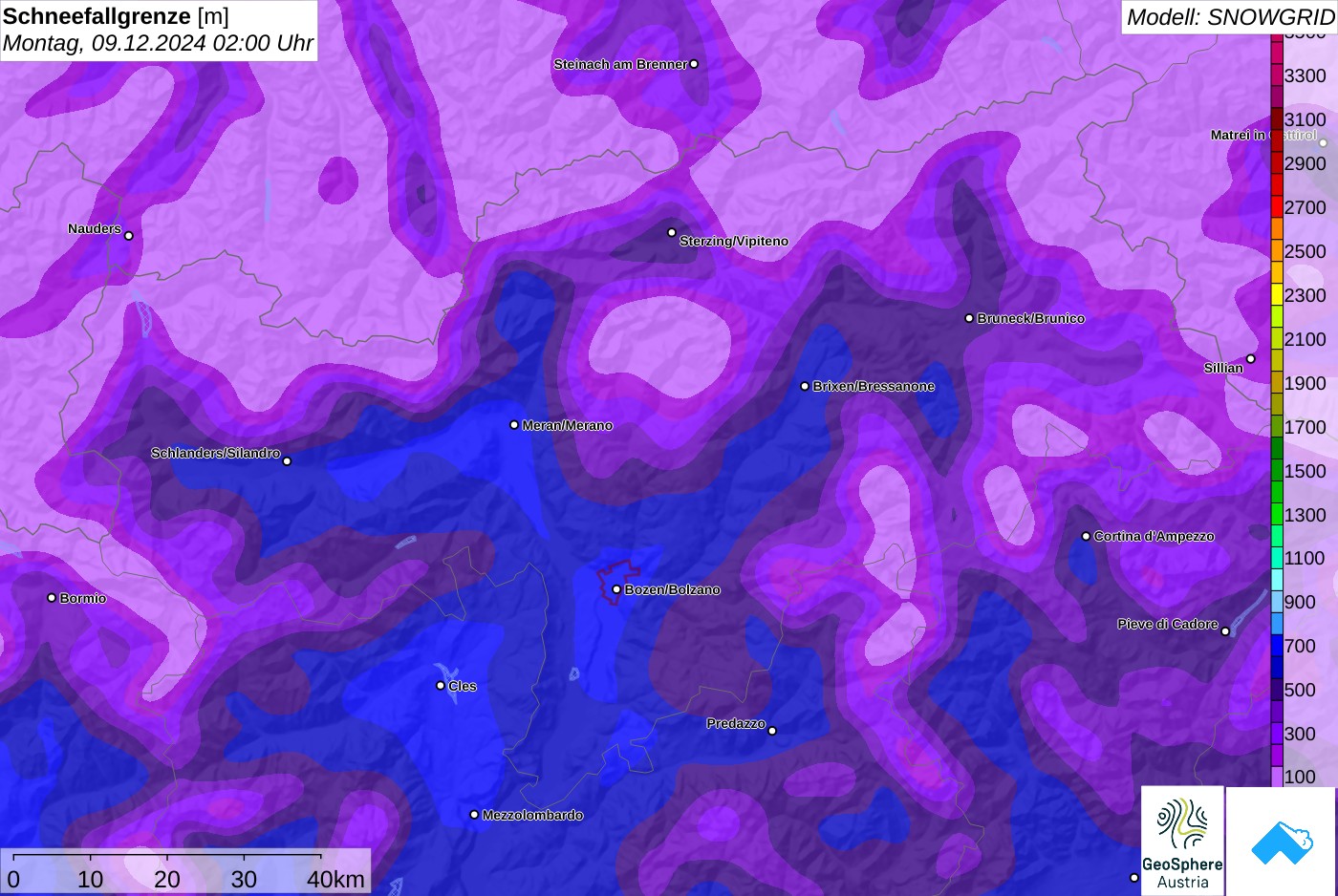Click the Steinach am Brenner label text

coord(620,64)
